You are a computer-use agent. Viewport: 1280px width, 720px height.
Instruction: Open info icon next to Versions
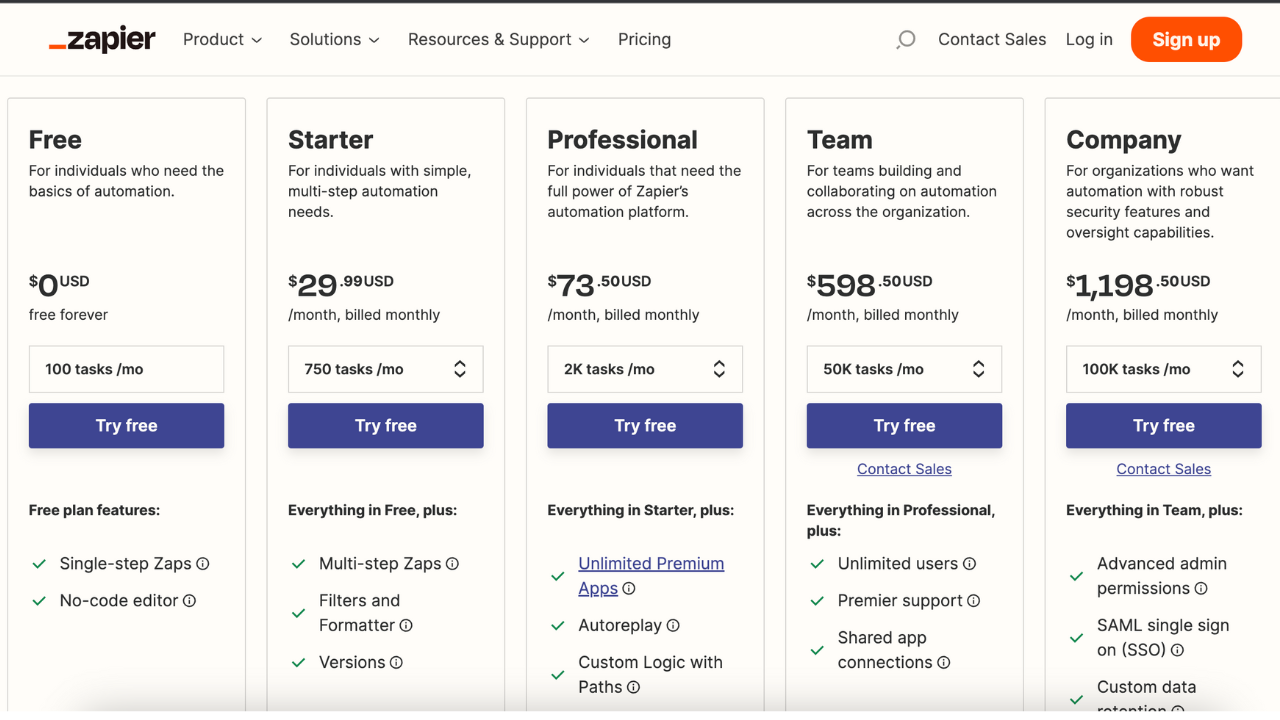(396, 663)
